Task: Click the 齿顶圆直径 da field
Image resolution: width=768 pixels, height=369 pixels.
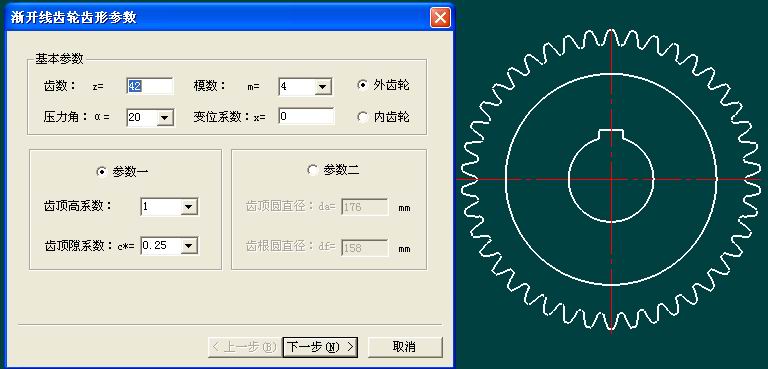Action: click(364, 207)
